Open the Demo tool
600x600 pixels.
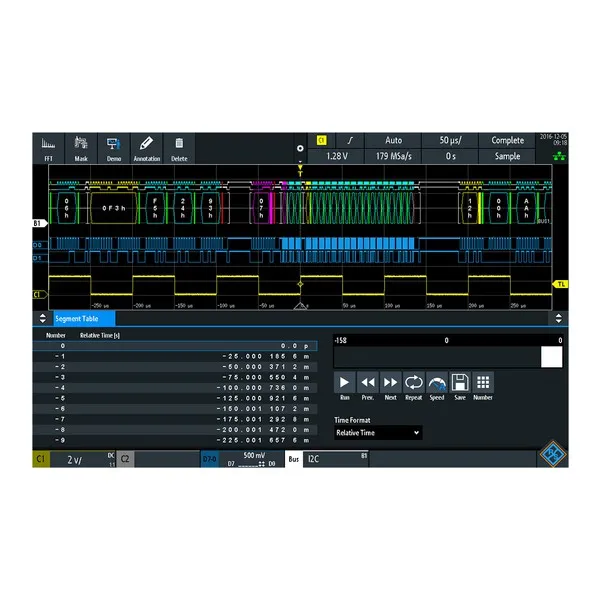coord(113,148)
